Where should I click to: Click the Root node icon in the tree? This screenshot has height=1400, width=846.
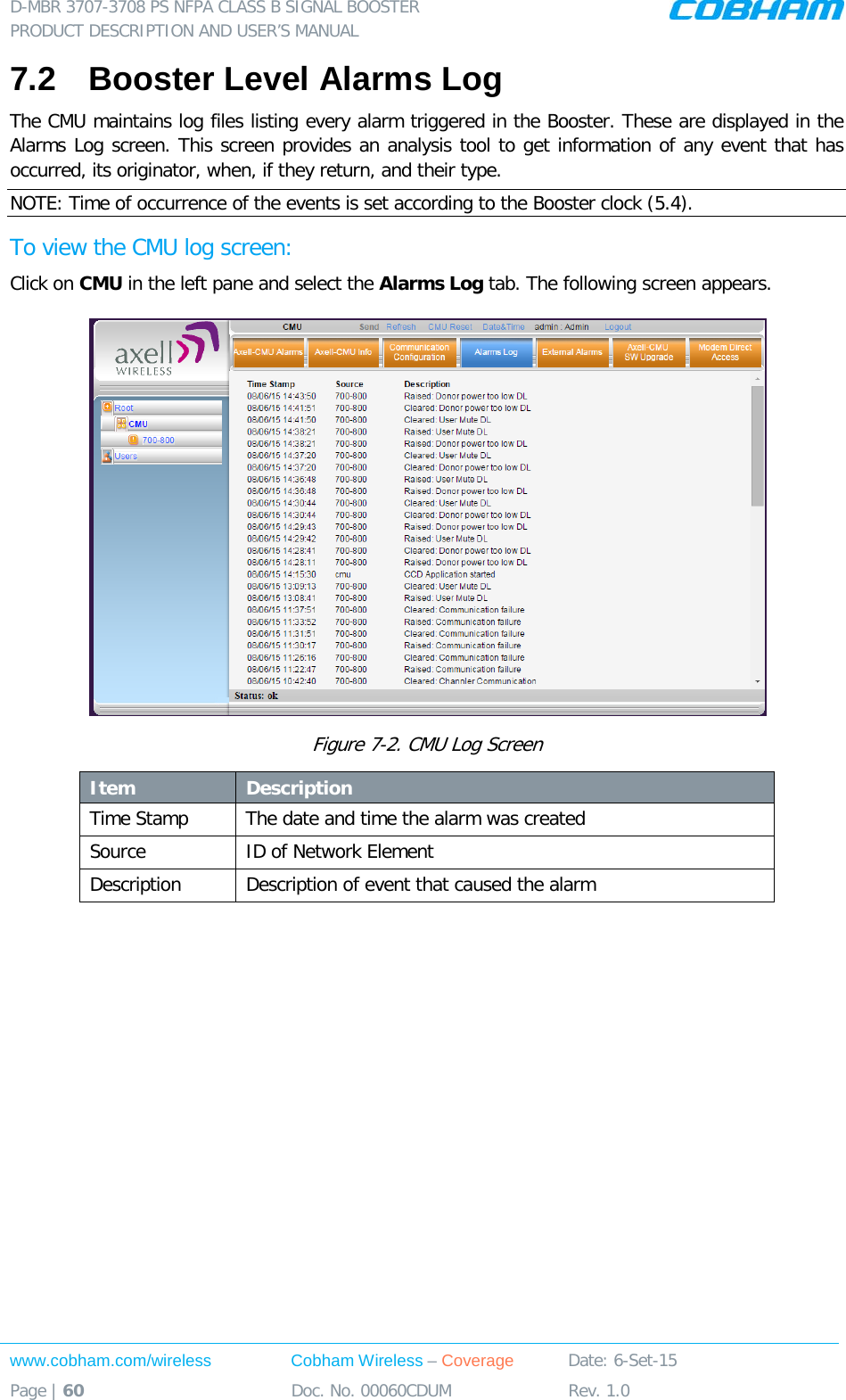click(x=108, y=408)
